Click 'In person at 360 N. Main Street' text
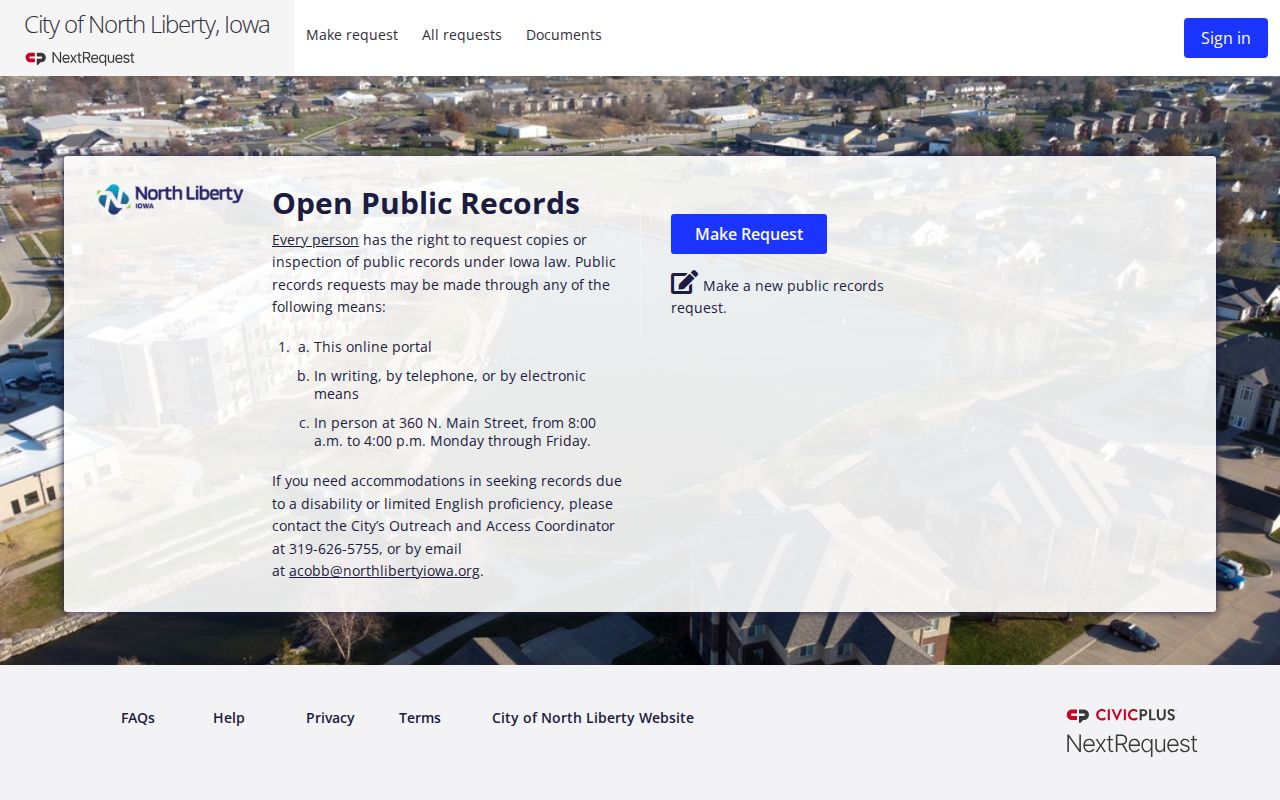 point(455,432)
